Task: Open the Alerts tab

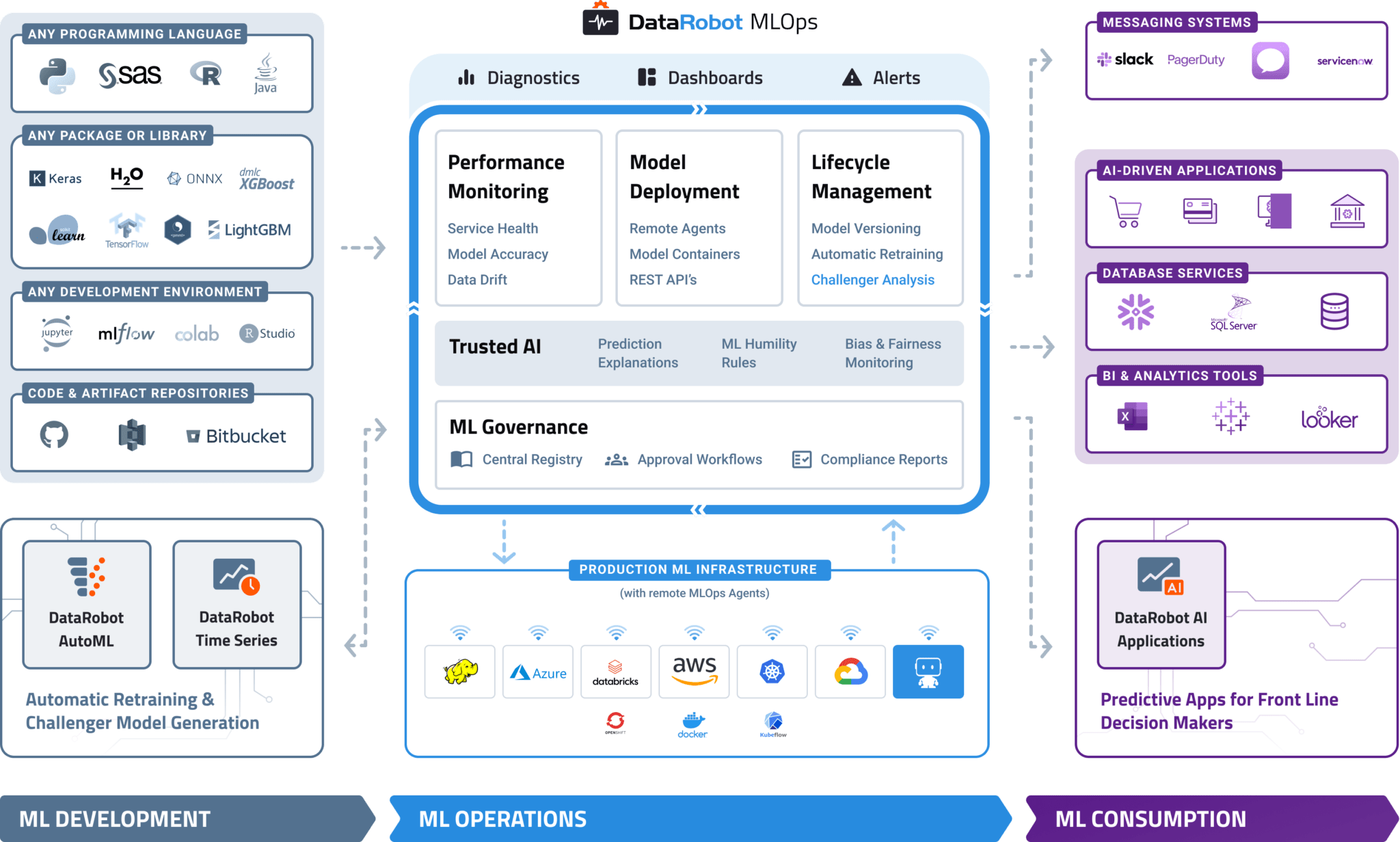Action: [x=881, y=77]
